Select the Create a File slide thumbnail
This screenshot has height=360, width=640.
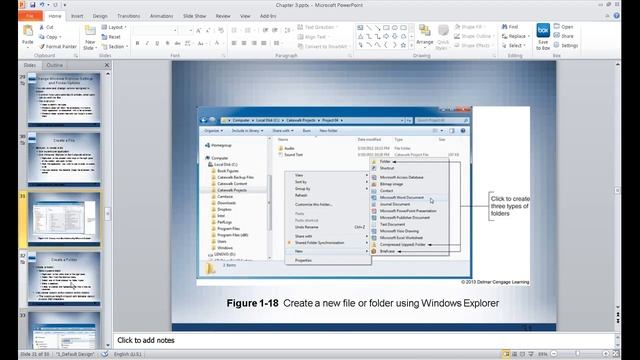[64, 159]
